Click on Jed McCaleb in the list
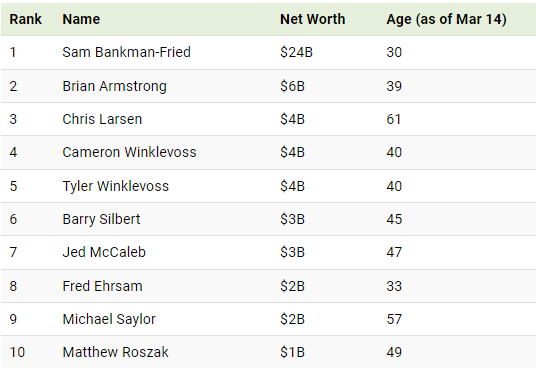Screen dimensions: 536x368 pos(104,252)
